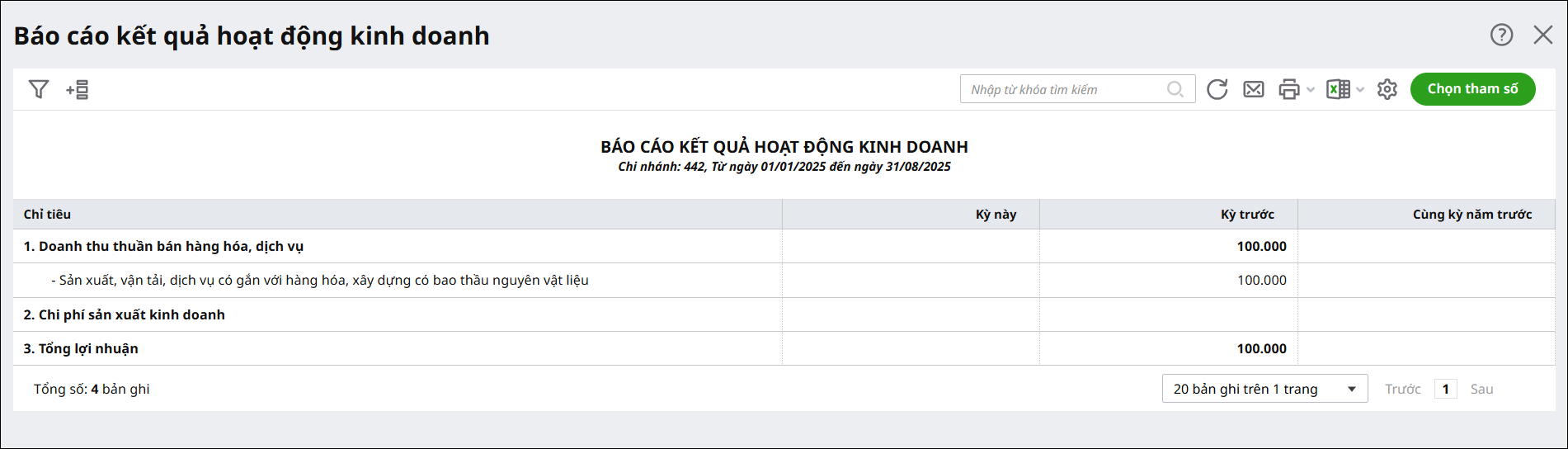Click into the keyword search field
Viewport: 1568px width, 449px height.
[1064, 89]
